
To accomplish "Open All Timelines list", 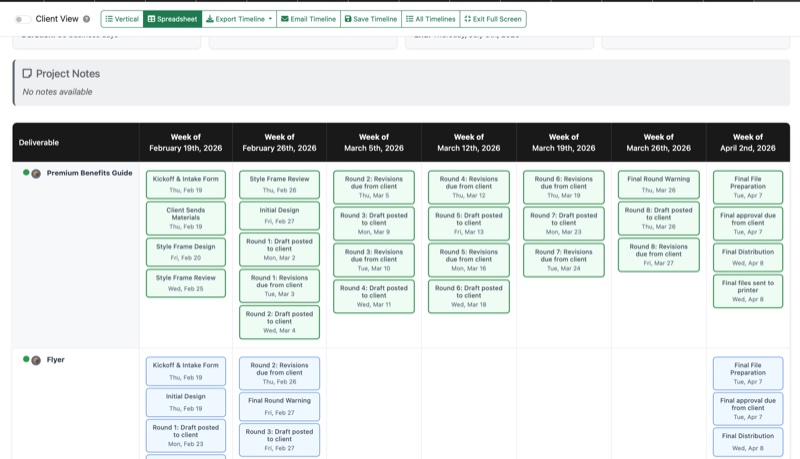I will click(431, 19).
